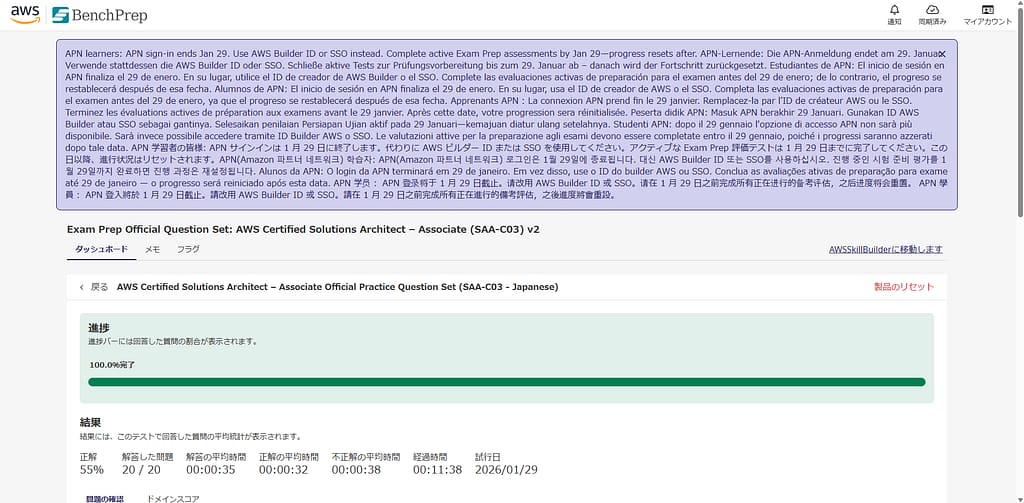1024x503 pixels.
Task: Click the 試行日 date 2026/01/29
Action: [504, 469]
